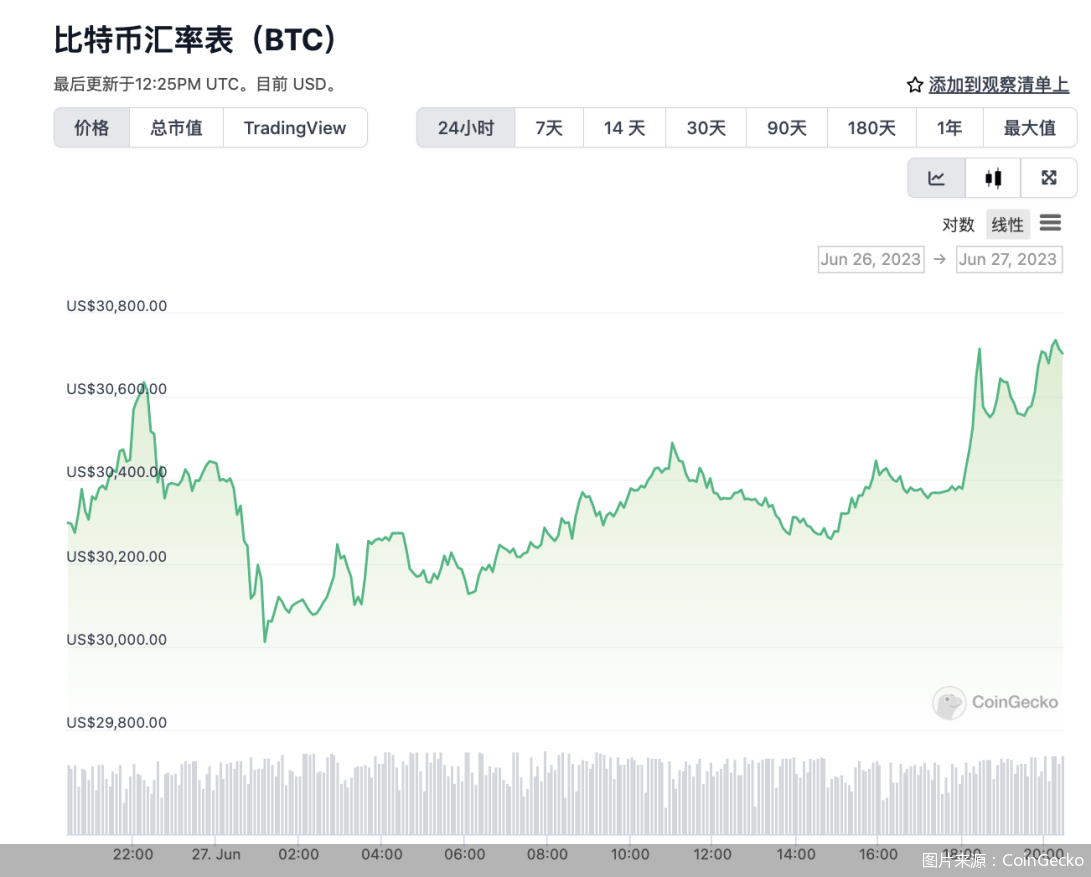Keep the scale on 线性
Screen dimensions: 1091x877
coord(1007,224)
